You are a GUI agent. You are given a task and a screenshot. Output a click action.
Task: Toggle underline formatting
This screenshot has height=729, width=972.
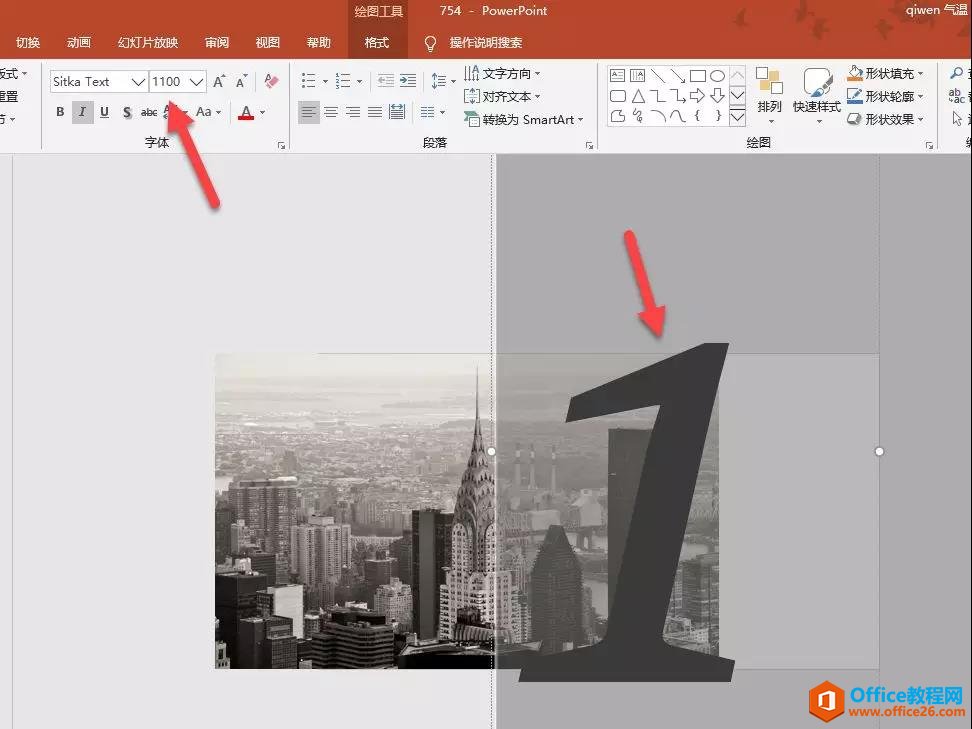(104, 112)
